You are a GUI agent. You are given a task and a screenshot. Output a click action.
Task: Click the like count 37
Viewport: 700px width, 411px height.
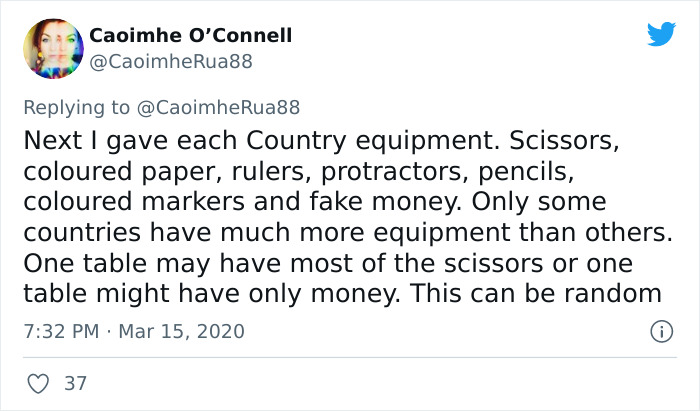click(x=75, y=384)
